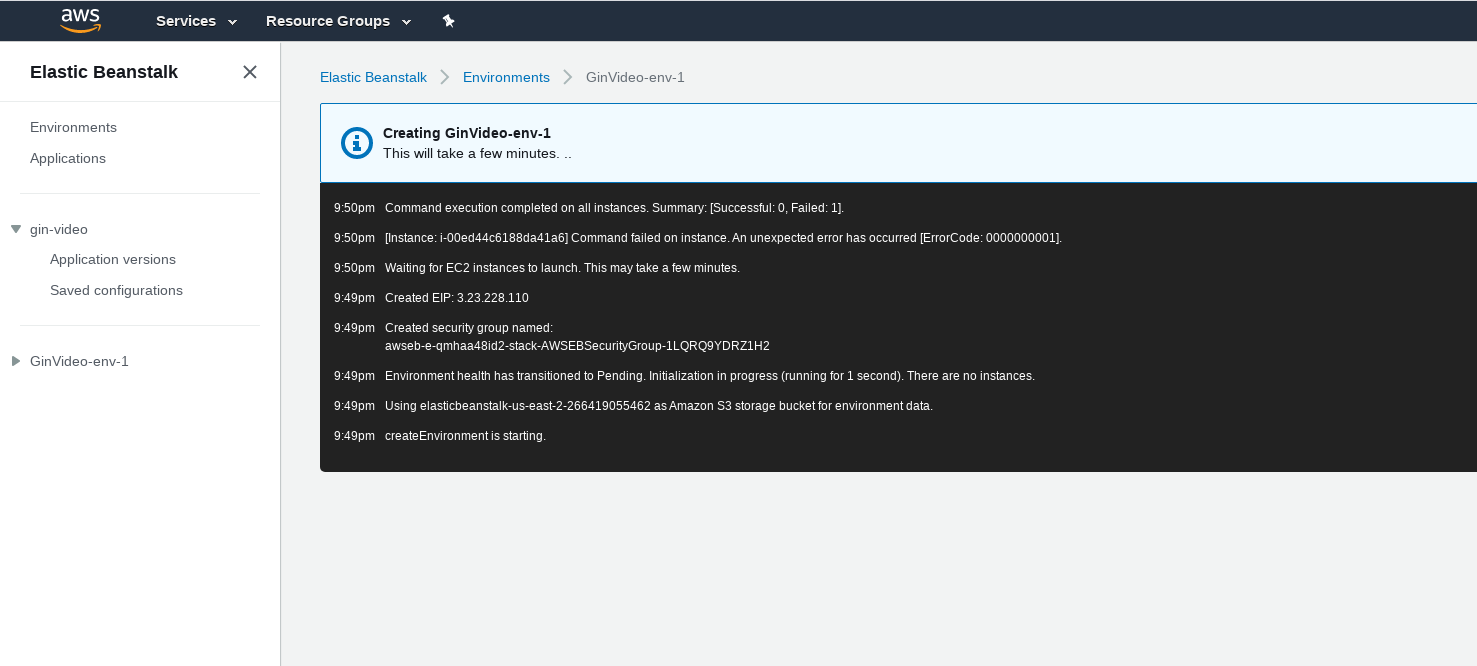Expand the GinVideo-env-1 tree triangle
The image size is (1477, 666).
coord(16,361)
